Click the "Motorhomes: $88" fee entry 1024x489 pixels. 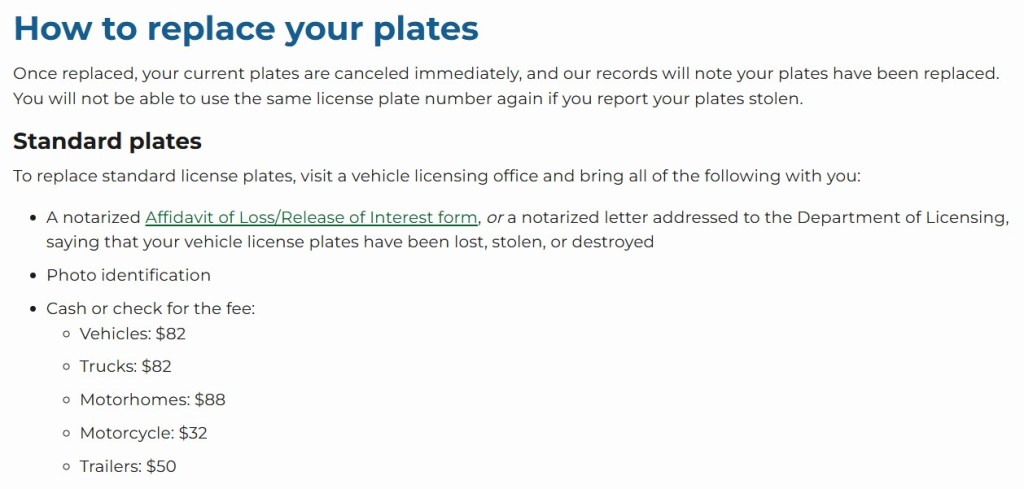(x=152, y=399)
